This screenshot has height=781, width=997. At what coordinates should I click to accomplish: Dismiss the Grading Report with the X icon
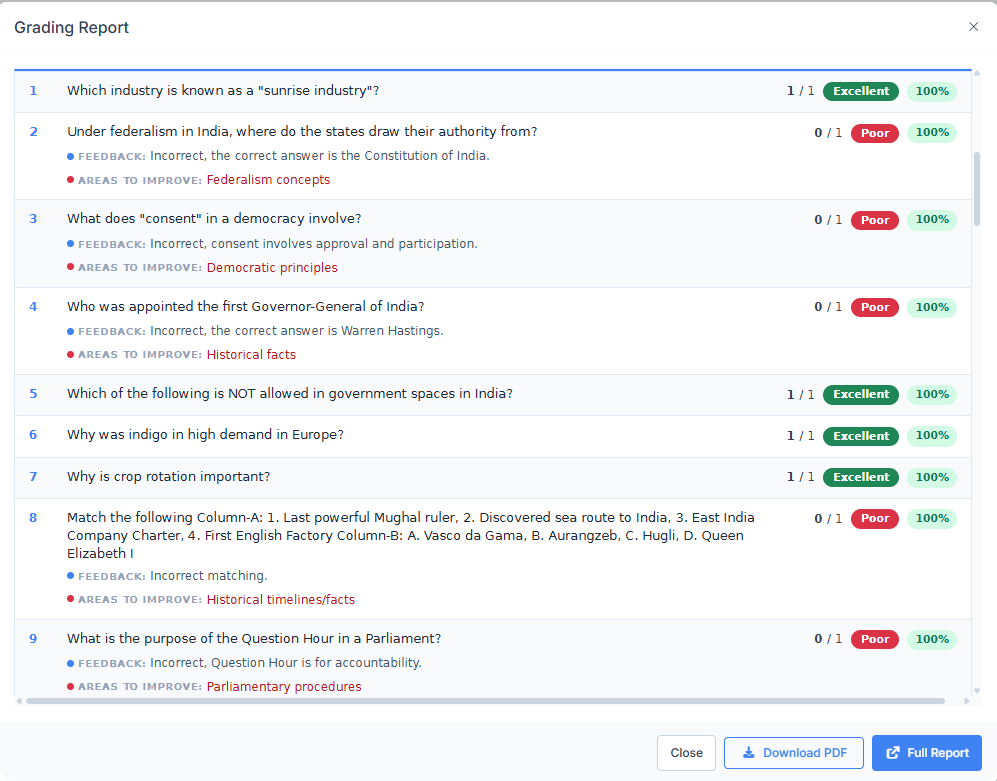973,27
